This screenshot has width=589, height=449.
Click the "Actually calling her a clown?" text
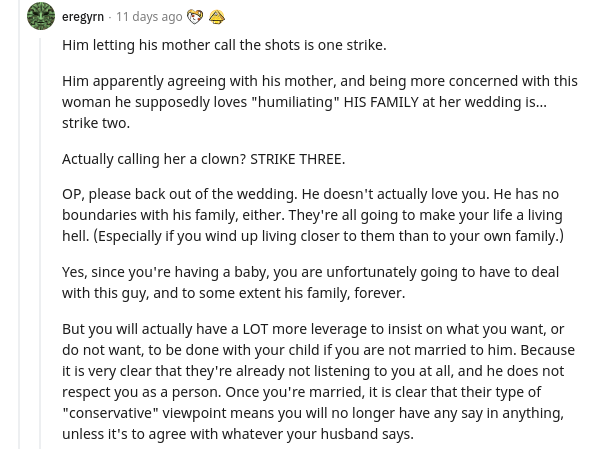coord(154,159)
